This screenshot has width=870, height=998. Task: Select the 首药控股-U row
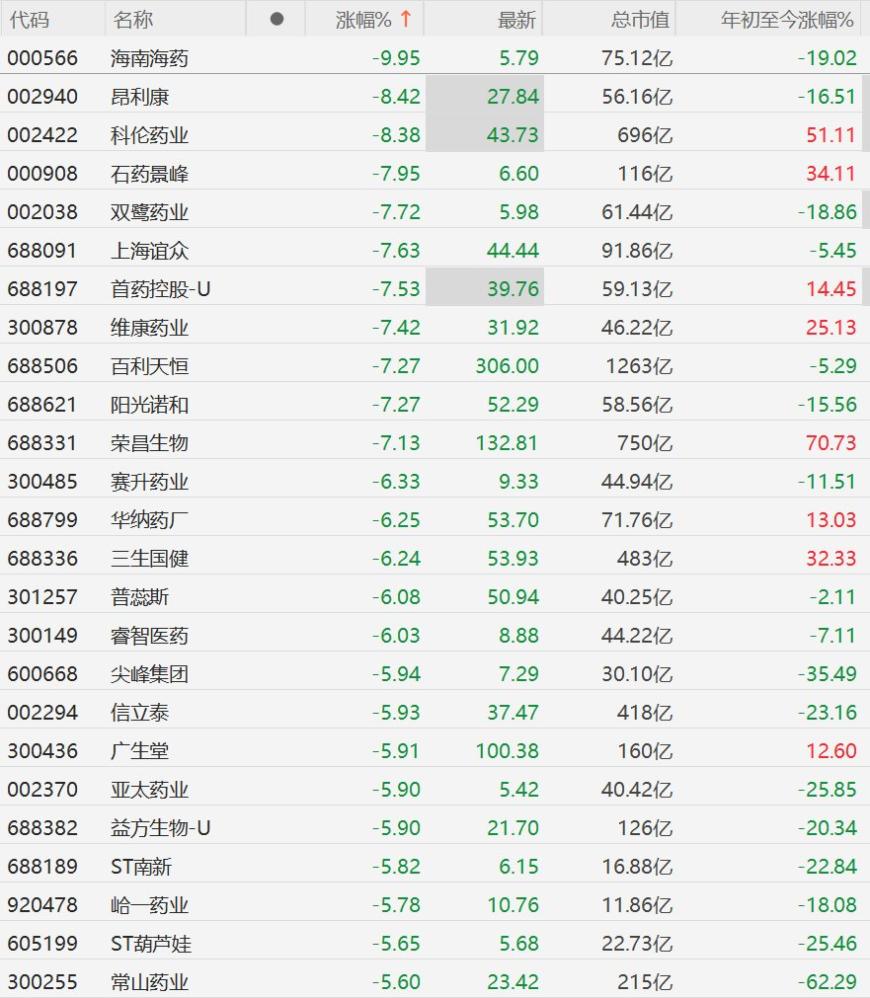pyautogui.click(x=435, y=289)
